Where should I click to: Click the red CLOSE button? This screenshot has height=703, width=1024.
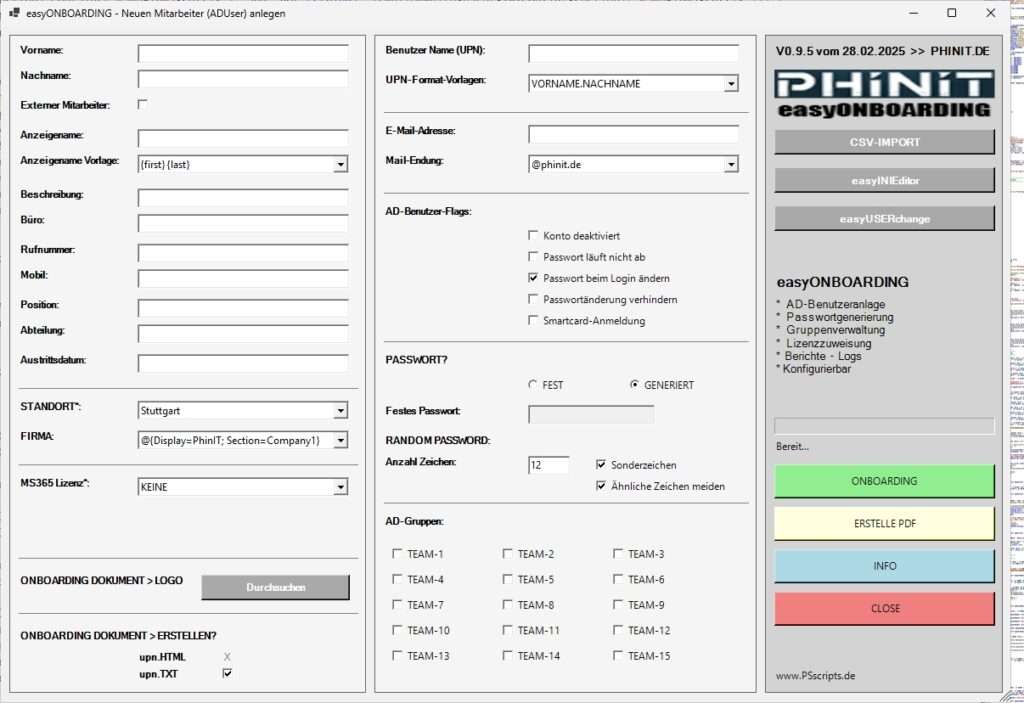(883, 608)
